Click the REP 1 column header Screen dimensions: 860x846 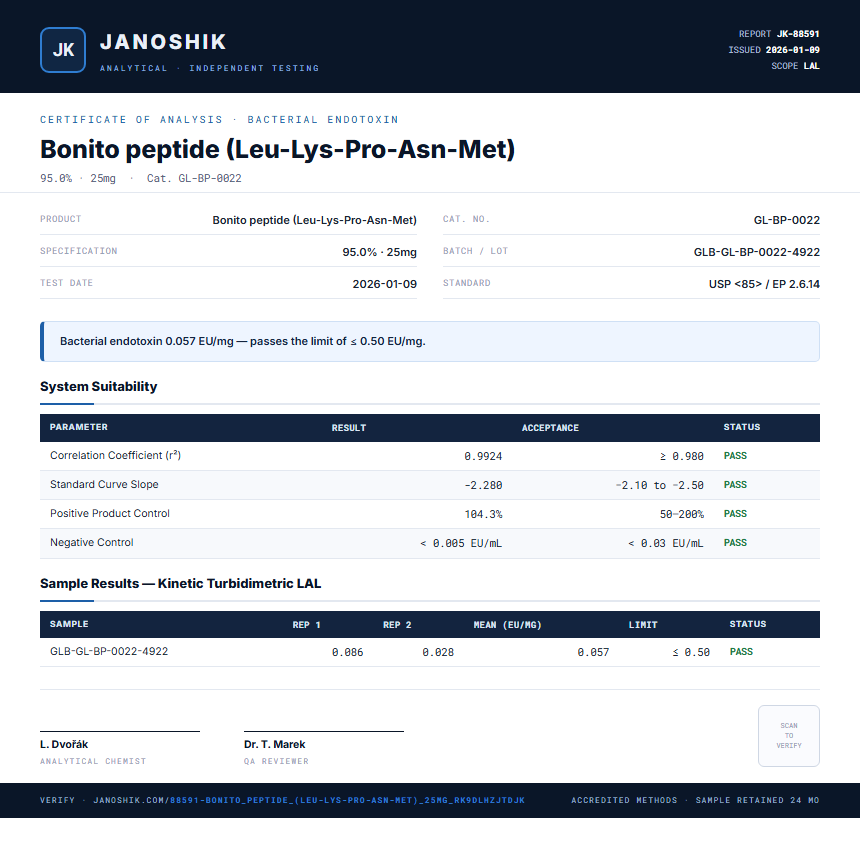[306, 625]
